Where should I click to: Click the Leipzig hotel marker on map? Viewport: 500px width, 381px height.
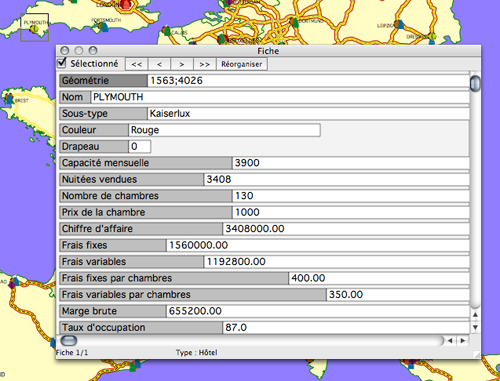coord(399,24)
